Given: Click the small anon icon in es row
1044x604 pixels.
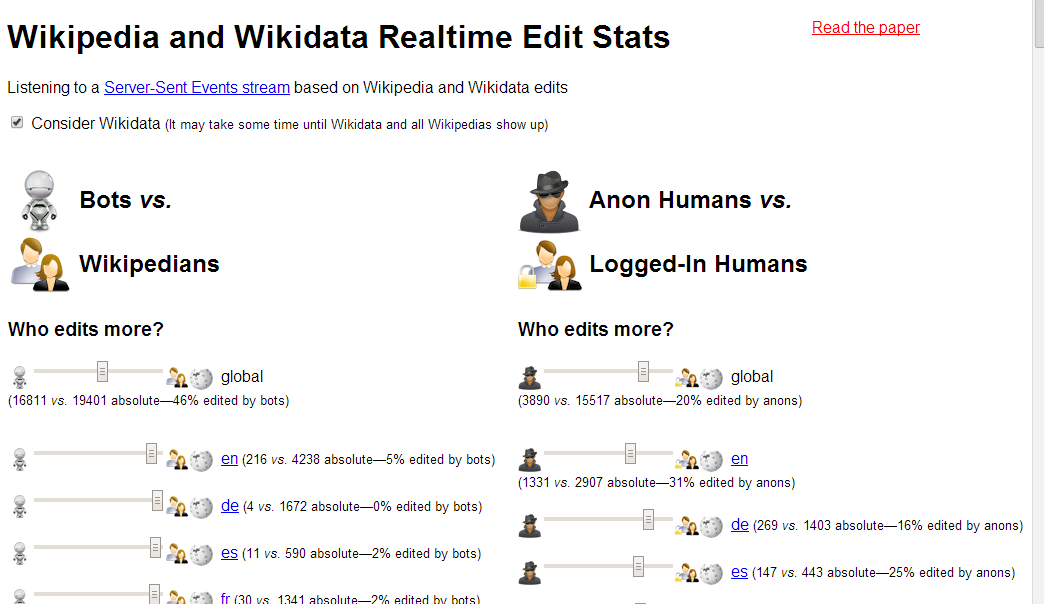Looking at the screenshot, I should point(530,573).
